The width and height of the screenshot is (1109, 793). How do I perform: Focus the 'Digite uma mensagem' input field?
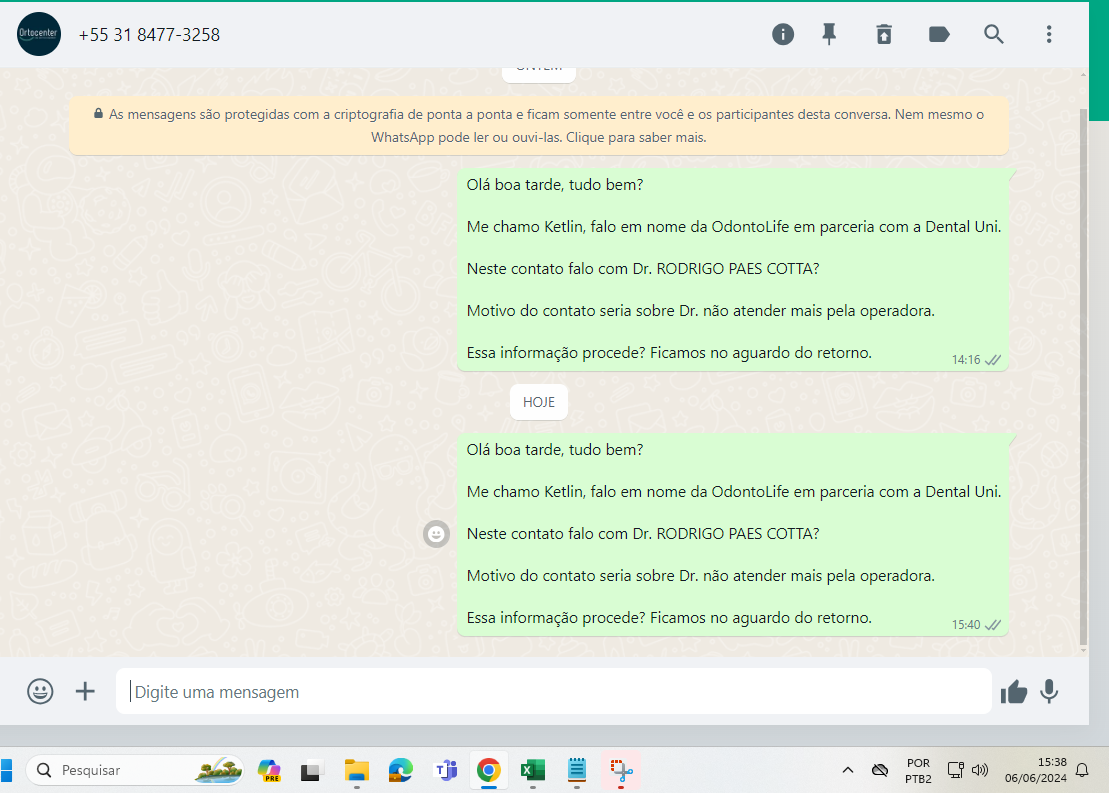tap(554, 691)
